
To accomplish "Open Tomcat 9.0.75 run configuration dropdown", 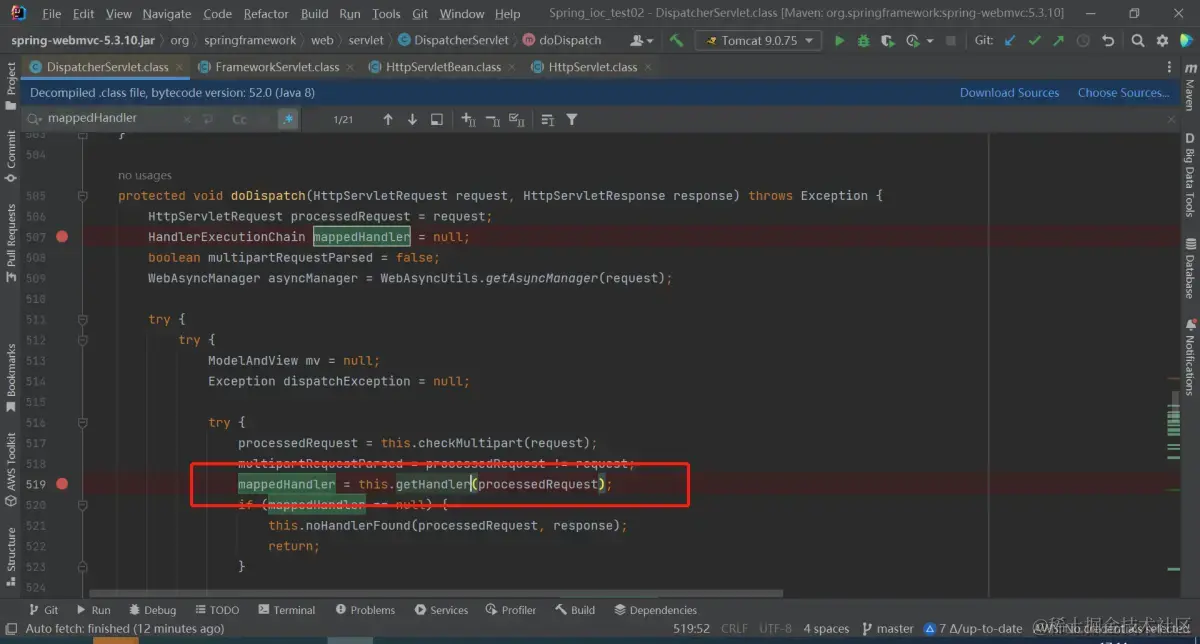I will click(x=758, y=41).
